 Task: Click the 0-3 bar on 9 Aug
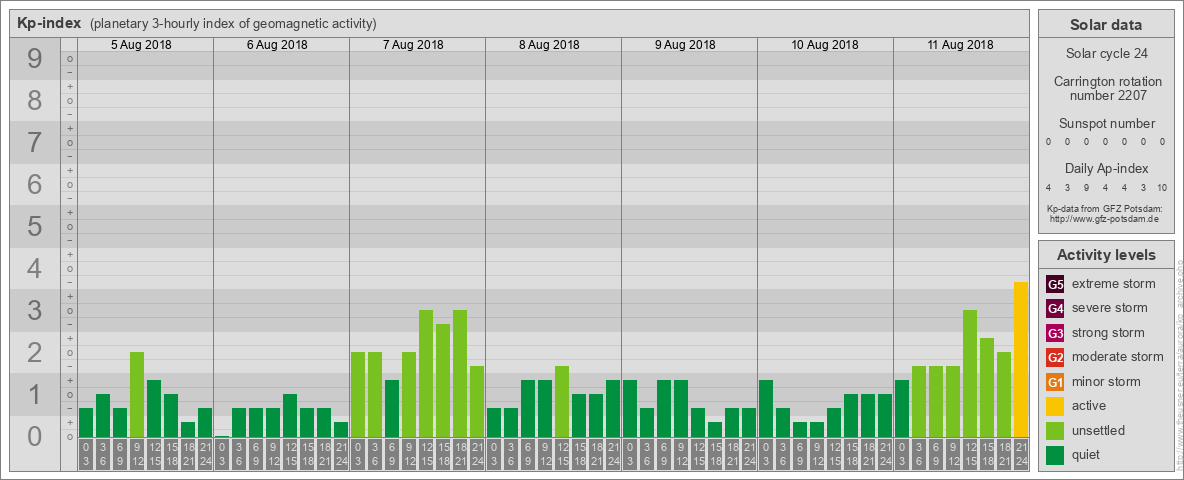click(630, 408)
